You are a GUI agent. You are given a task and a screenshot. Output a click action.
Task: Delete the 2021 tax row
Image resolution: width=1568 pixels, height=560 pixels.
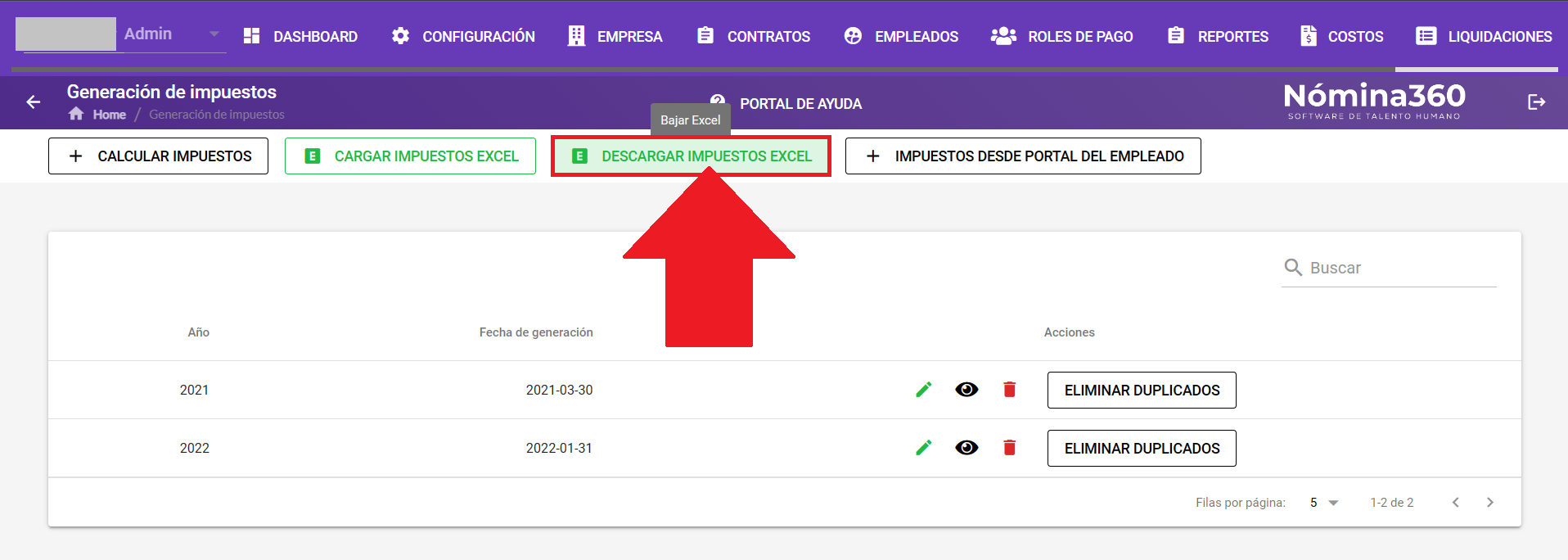(x=1010, y=390)
